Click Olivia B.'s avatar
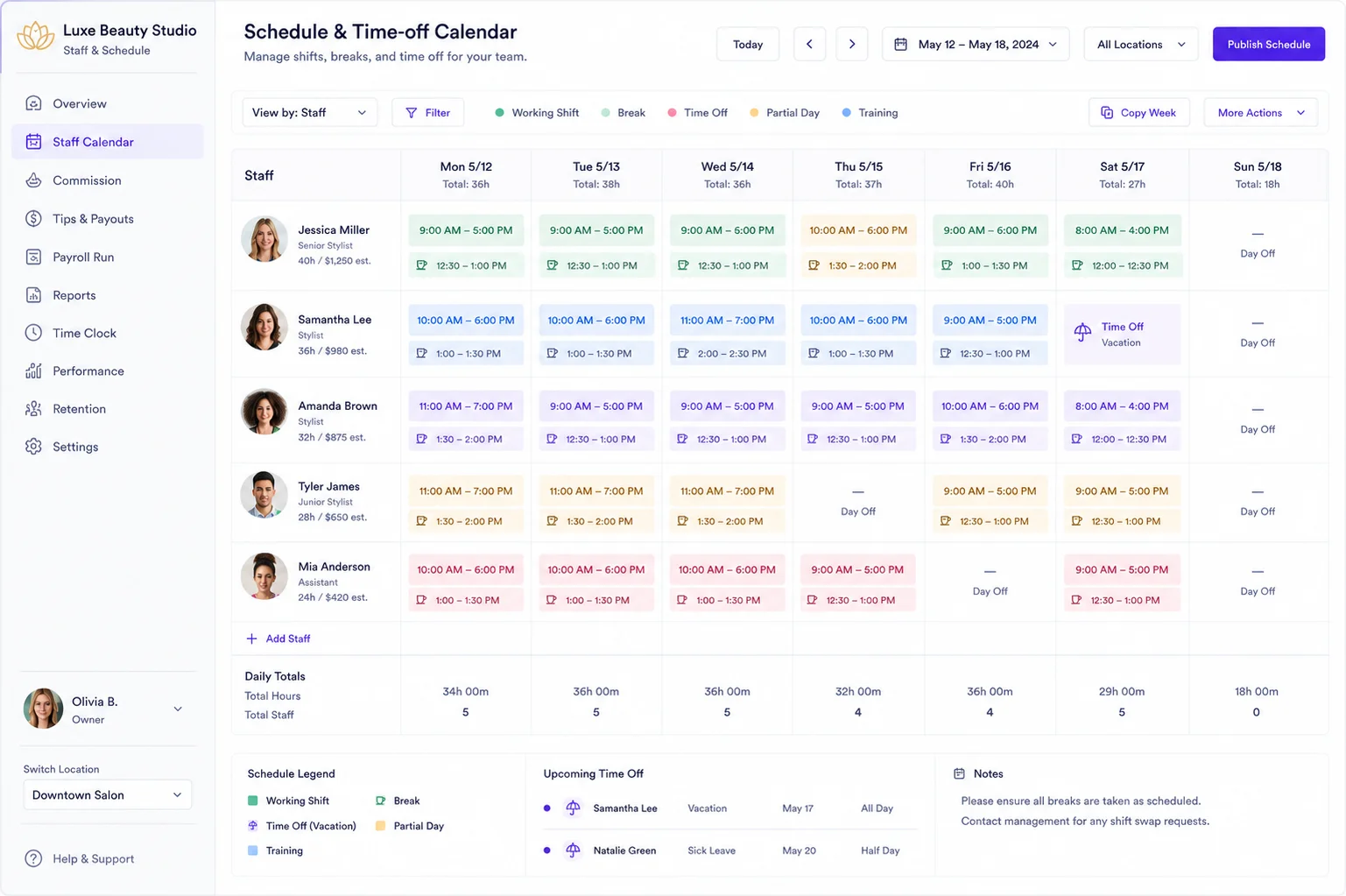Image resolution: width=1346 pixels, height=896 pixels. click(x=43, y=709)
